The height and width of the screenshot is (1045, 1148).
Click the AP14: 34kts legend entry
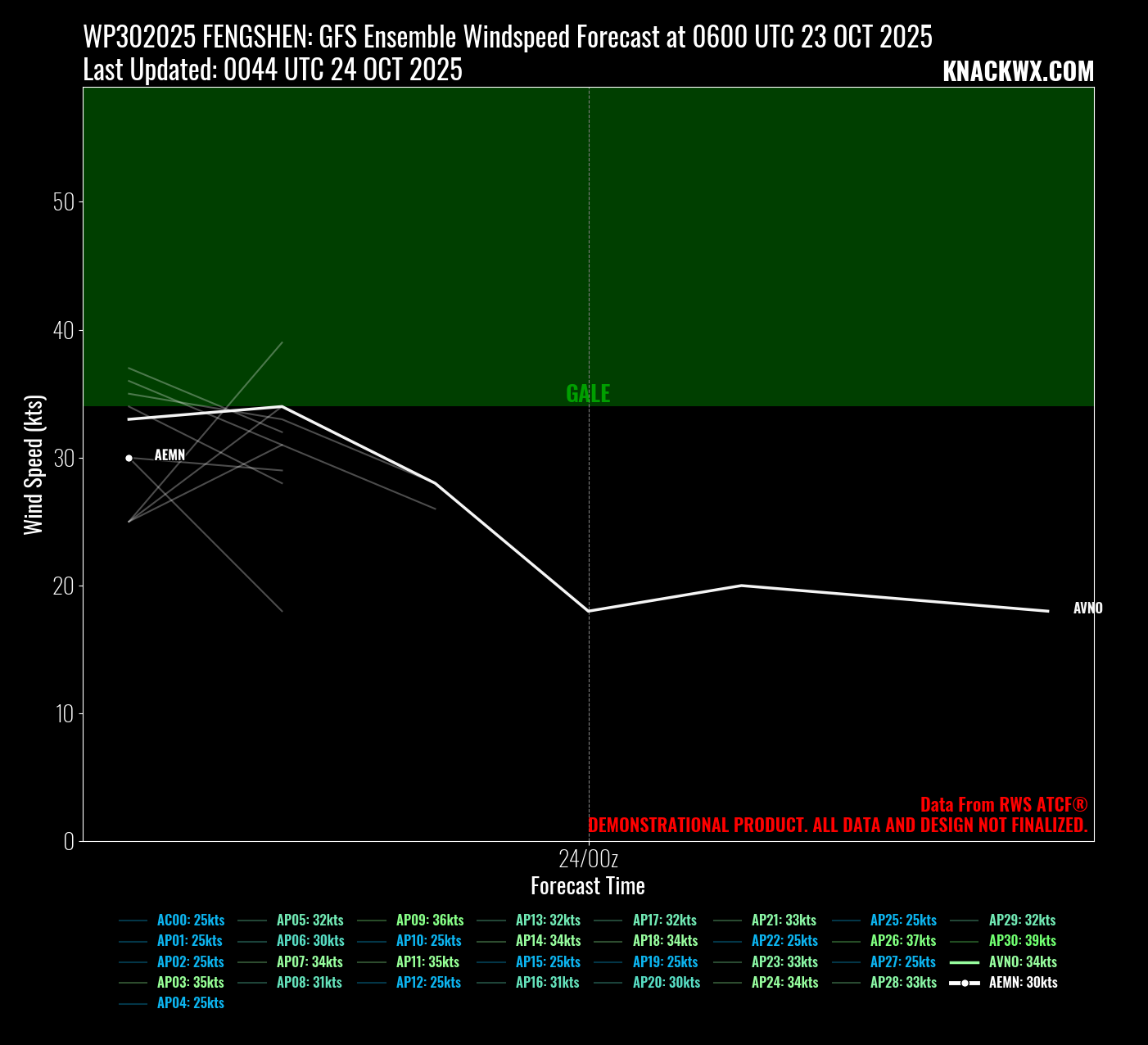click(548, 941)
